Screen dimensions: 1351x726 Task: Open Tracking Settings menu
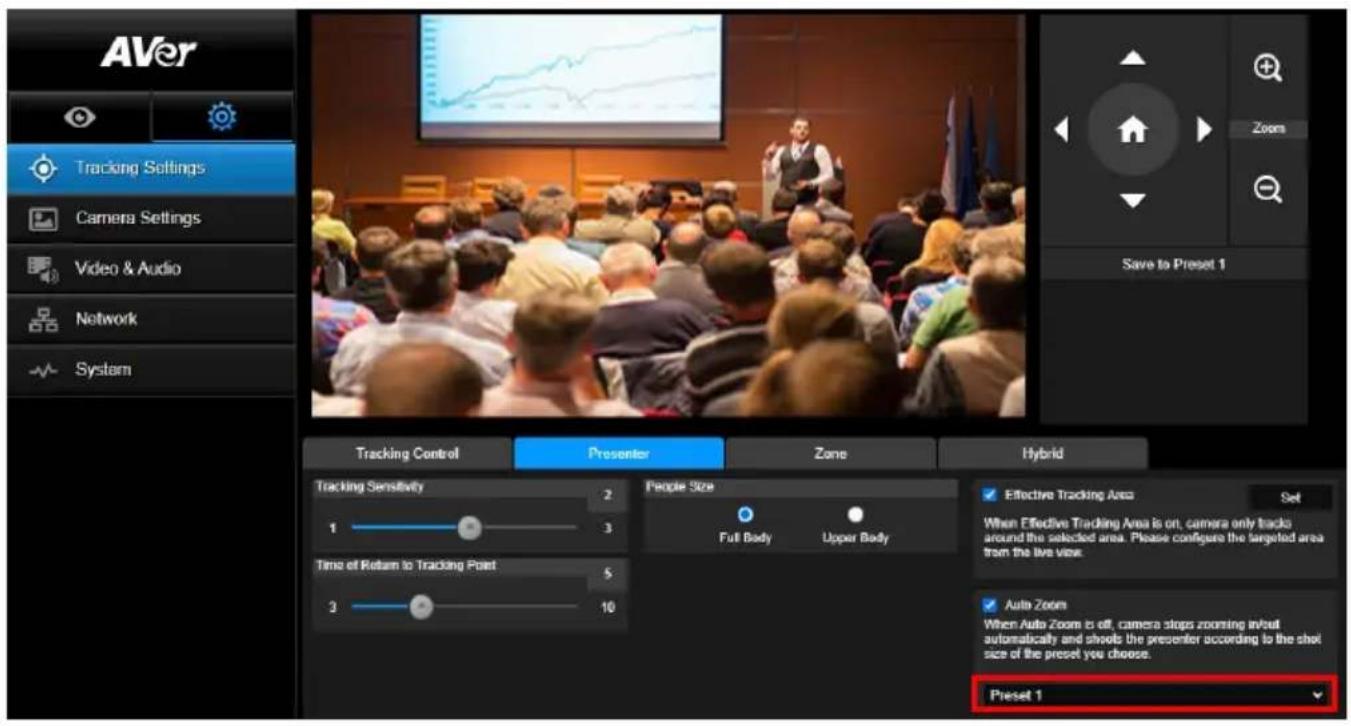(x=151, y=168)
